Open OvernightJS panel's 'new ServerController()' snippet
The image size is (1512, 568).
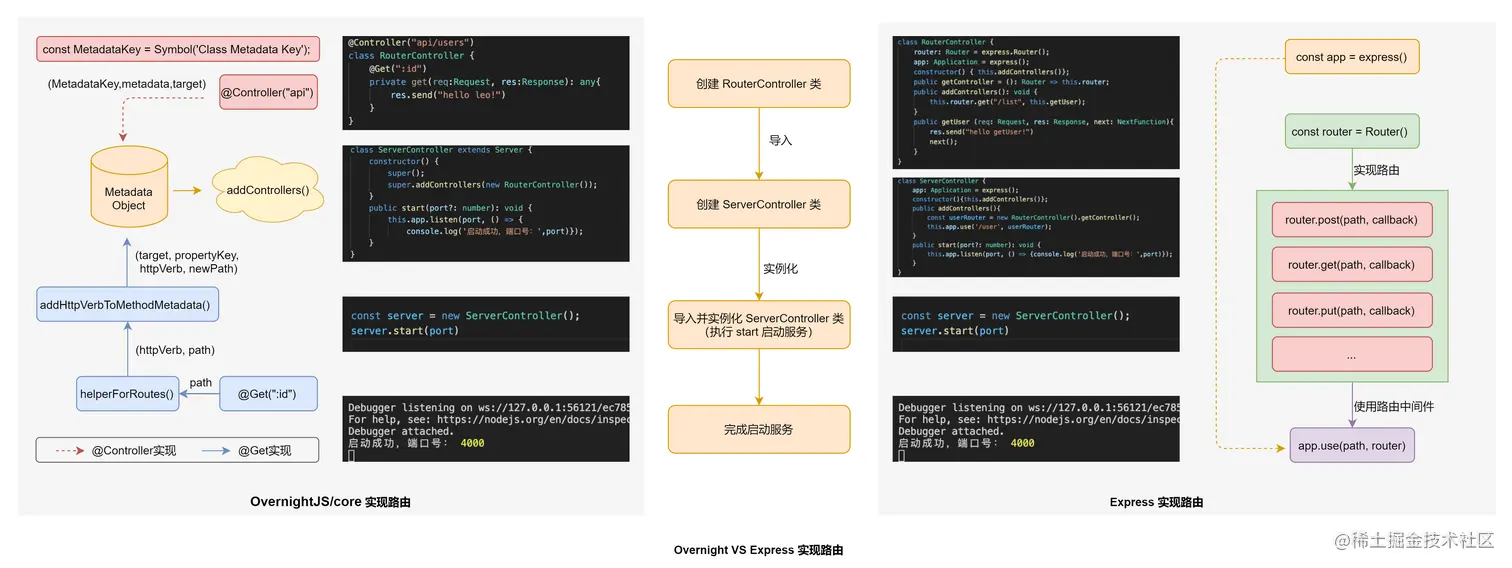coord(486,323)
